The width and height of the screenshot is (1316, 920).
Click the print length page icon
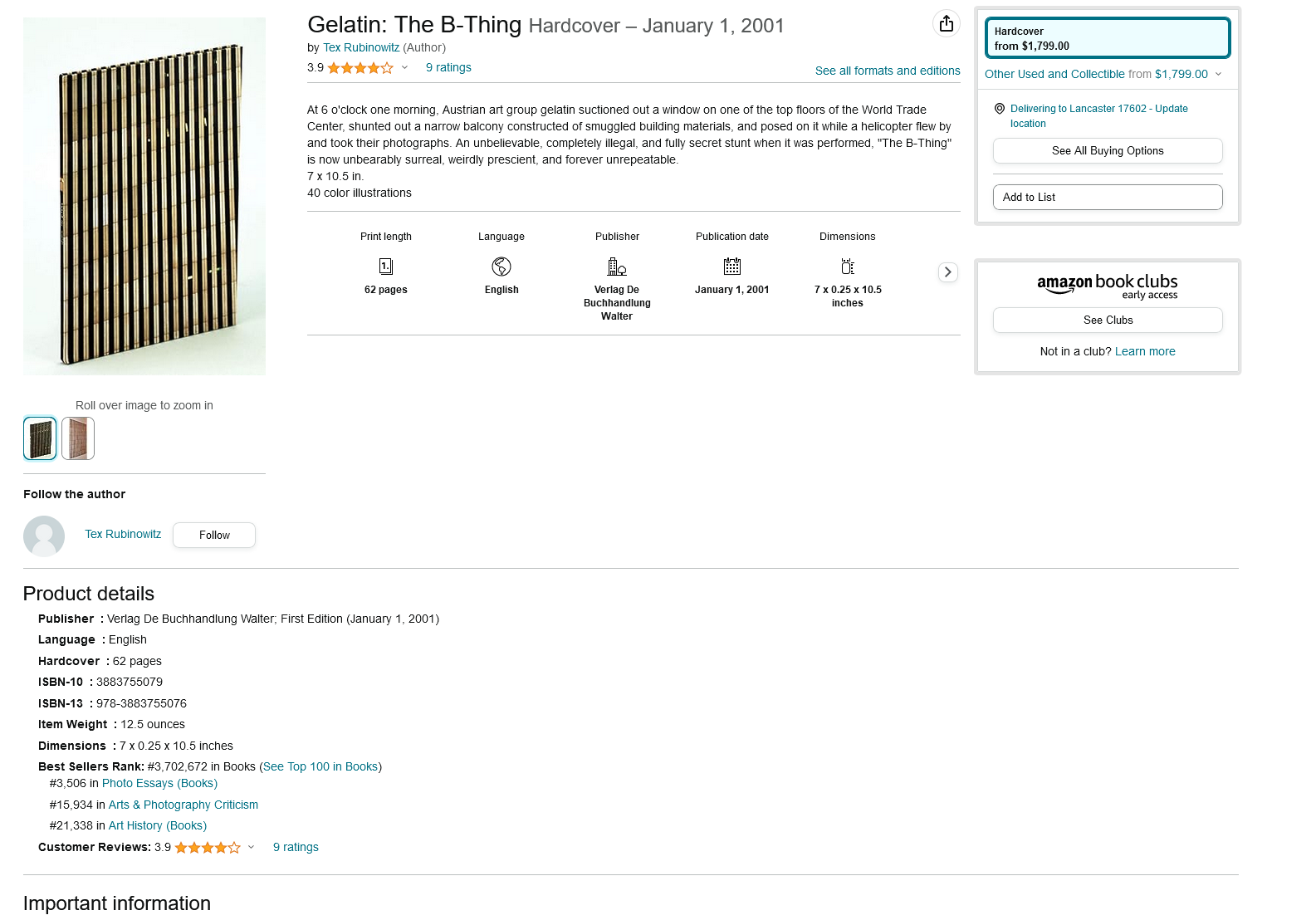(386, 267)
